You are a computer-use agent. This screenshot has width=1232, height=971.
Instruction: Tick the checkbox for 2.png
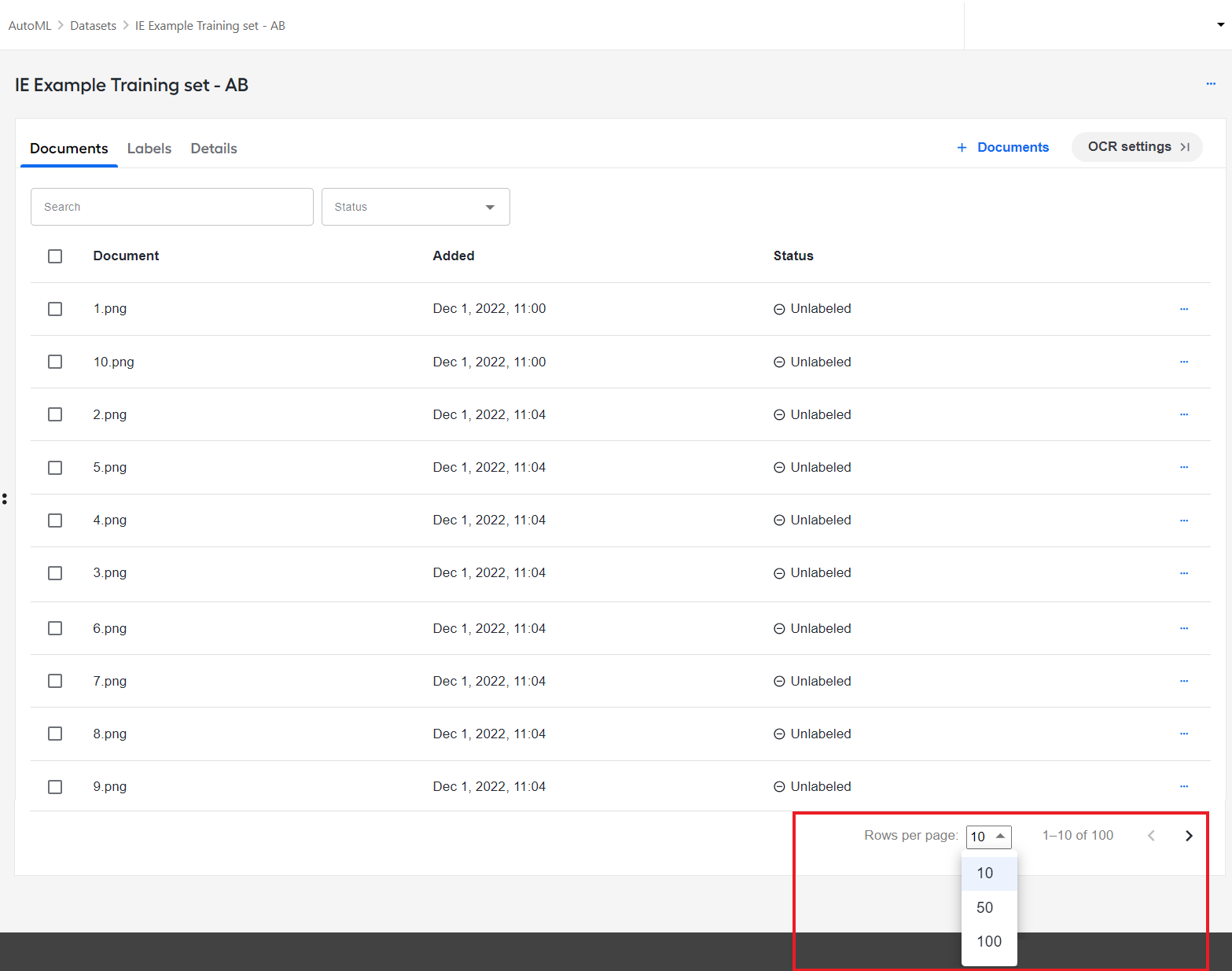coord(55,414)
